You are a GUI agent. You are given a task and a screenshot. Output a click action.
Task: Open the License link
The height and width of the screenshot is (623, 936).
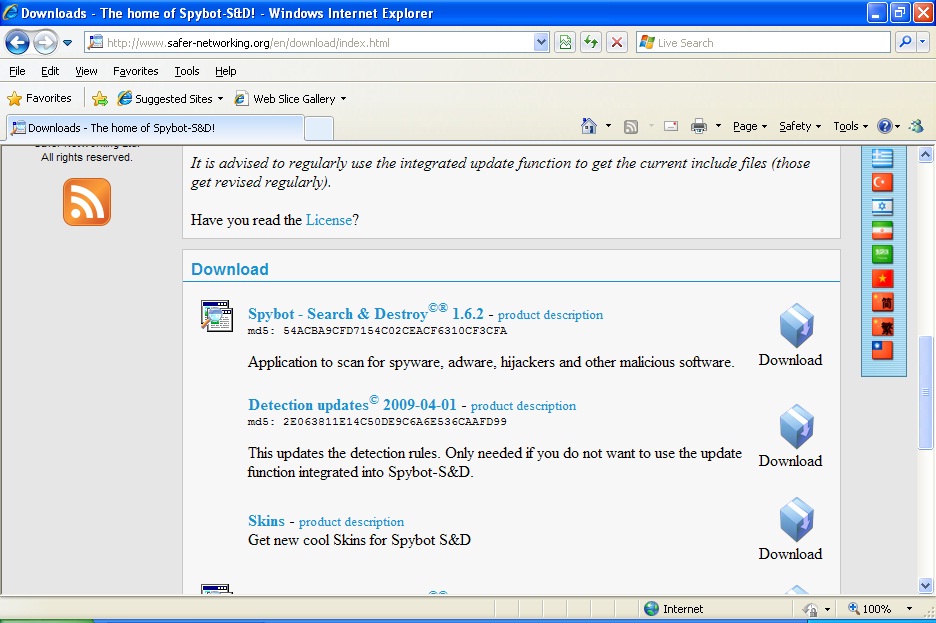(328, 220)
